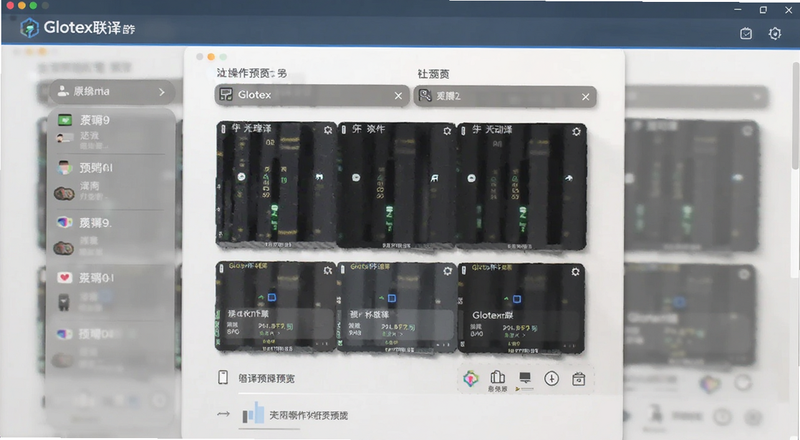This screenshot has height=440, width=800.
Task: Click the blue bar chart icon at the bottom
Action: click(x=254, y=413)
